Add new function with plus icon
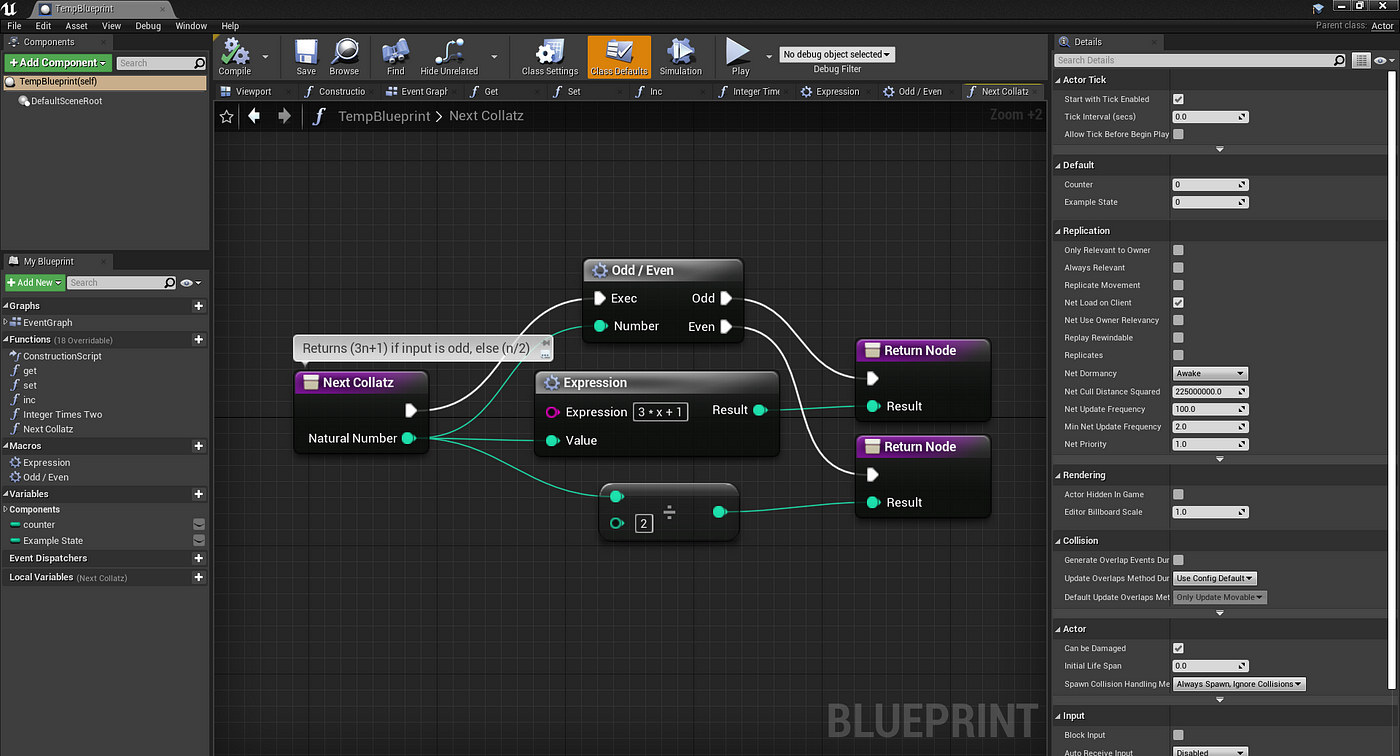This screenshot has height=756, width=1400. (199, 340)
